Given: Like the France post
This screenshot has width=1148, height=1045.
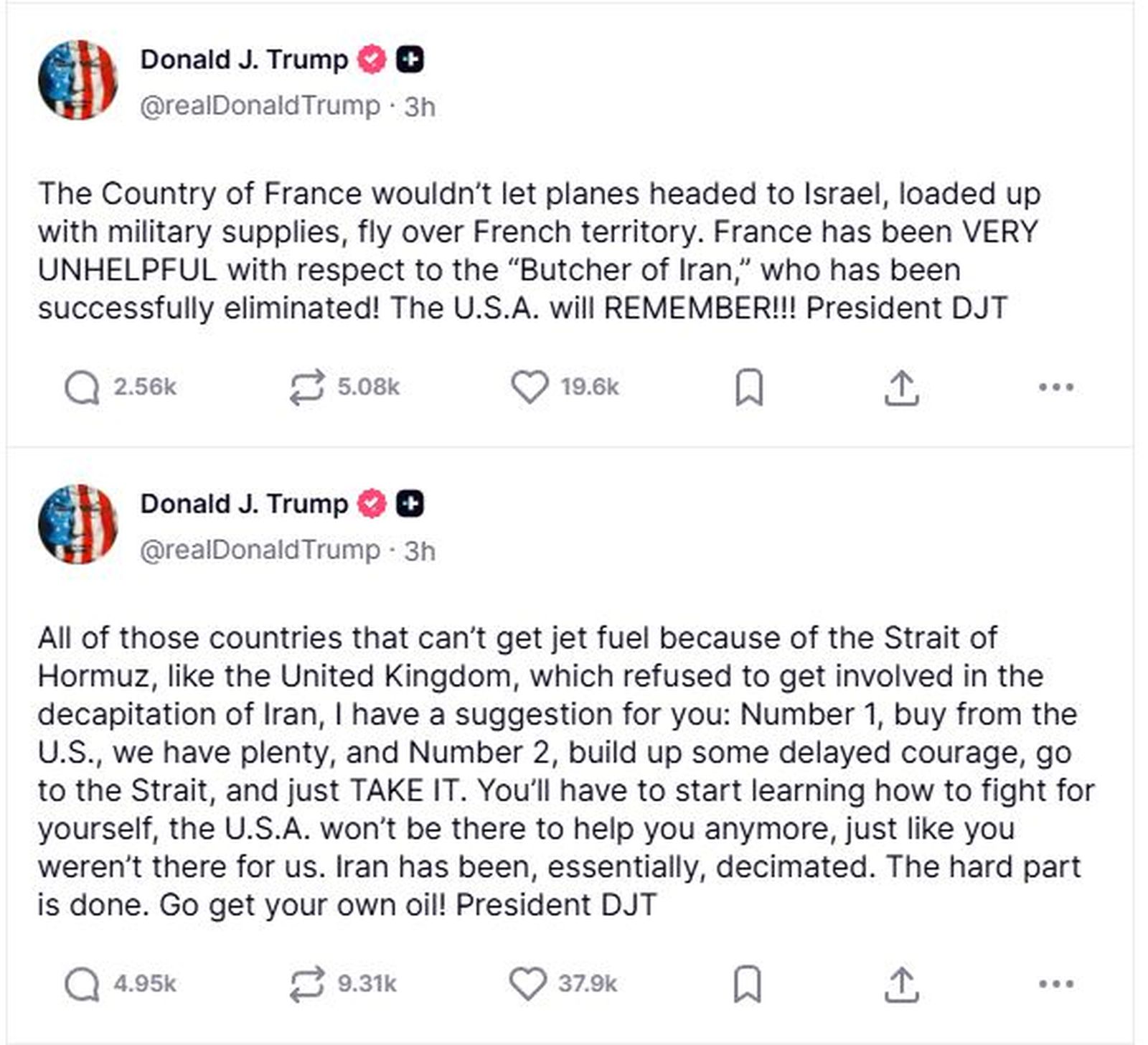Looking at the screenshot, I should click(530, 388).
